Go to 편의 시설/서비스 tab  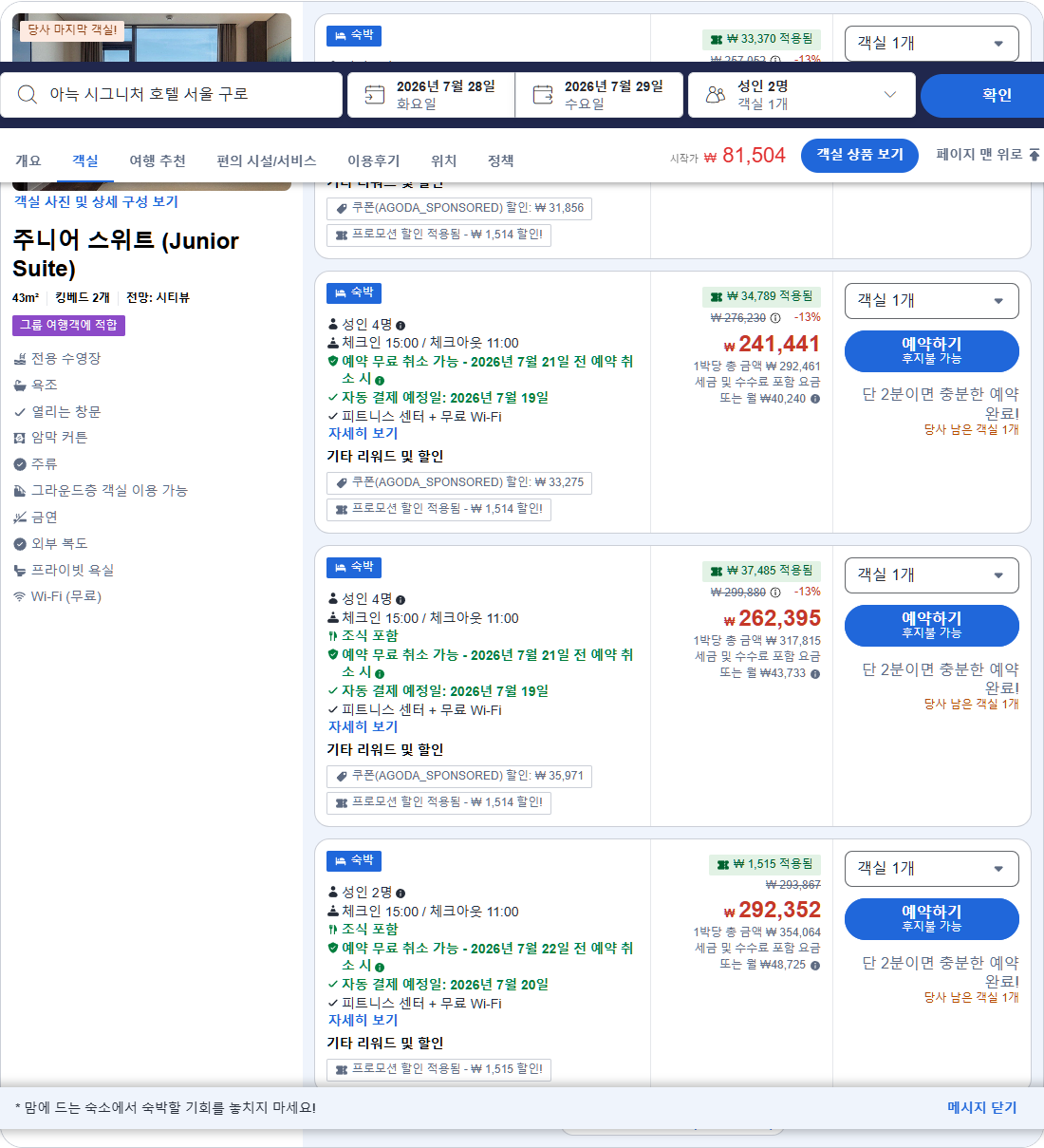point(267,160)
